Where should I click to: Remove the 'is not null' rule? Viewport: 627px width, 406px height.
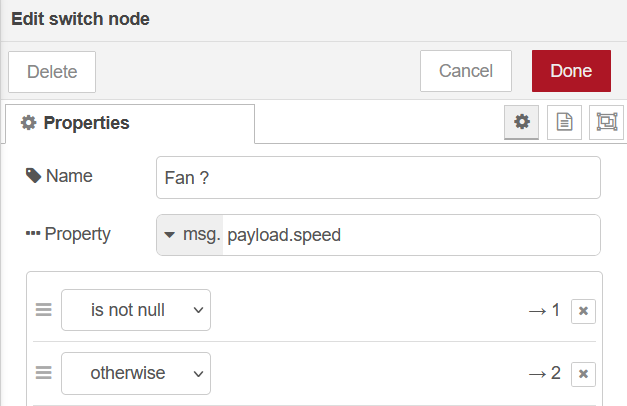click(584, 311)
